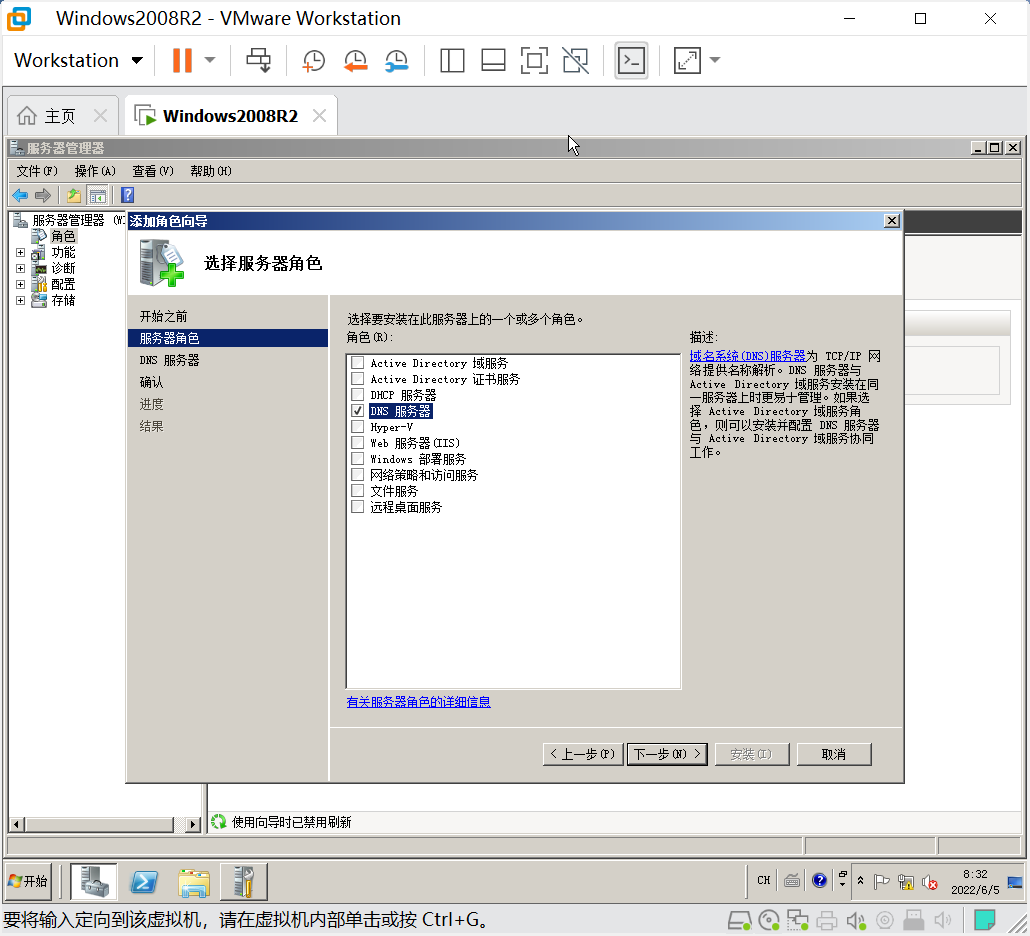
Task: Click the up one level folder icon
Action: 74,195
